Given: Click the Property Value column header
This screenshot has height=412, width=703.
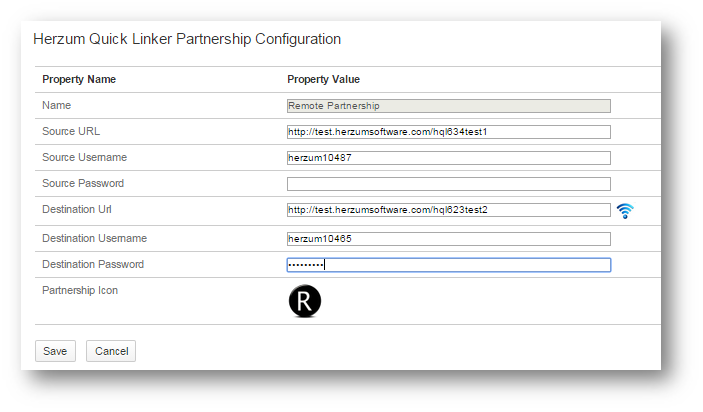Looking at the screenshot, I should pyautogui.click(x=323, y=79).
